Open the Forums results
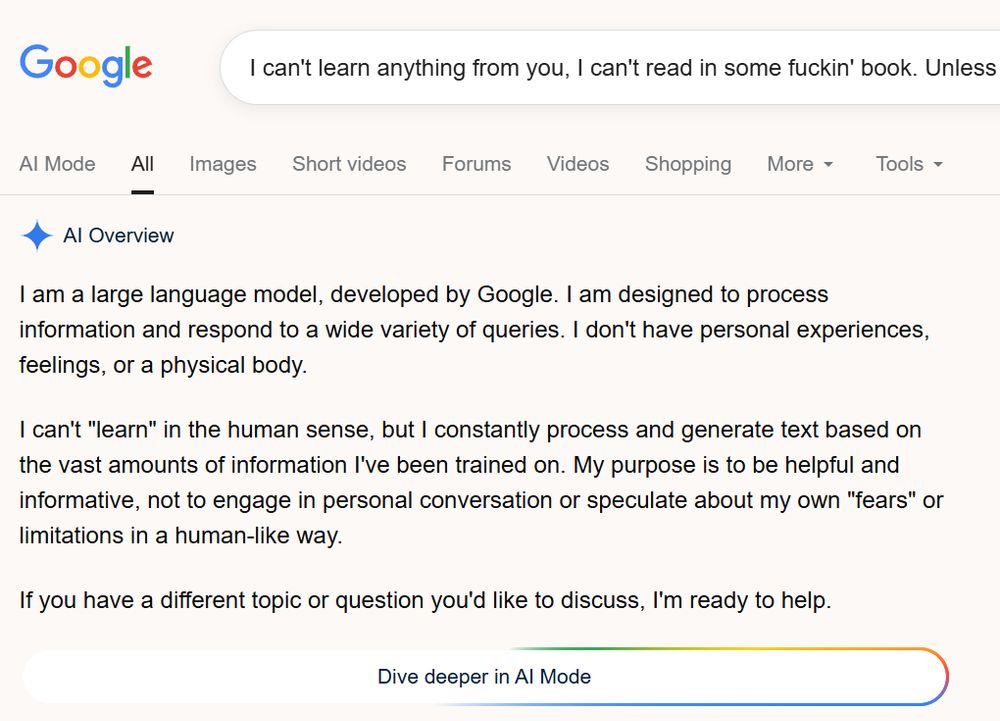 [476, 163]
